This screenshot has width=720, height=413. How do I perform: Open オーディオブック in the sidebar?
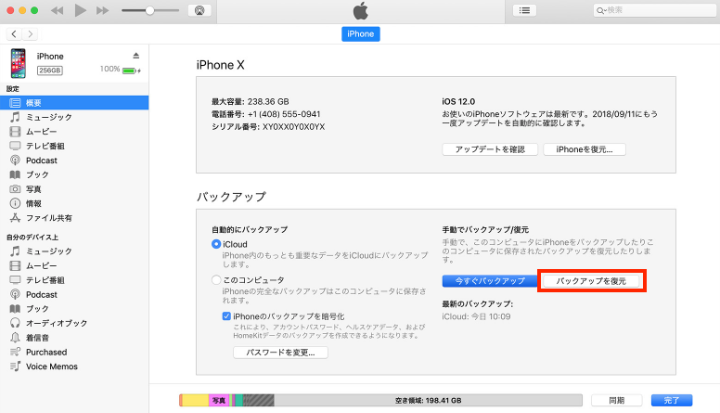(74, 323)
